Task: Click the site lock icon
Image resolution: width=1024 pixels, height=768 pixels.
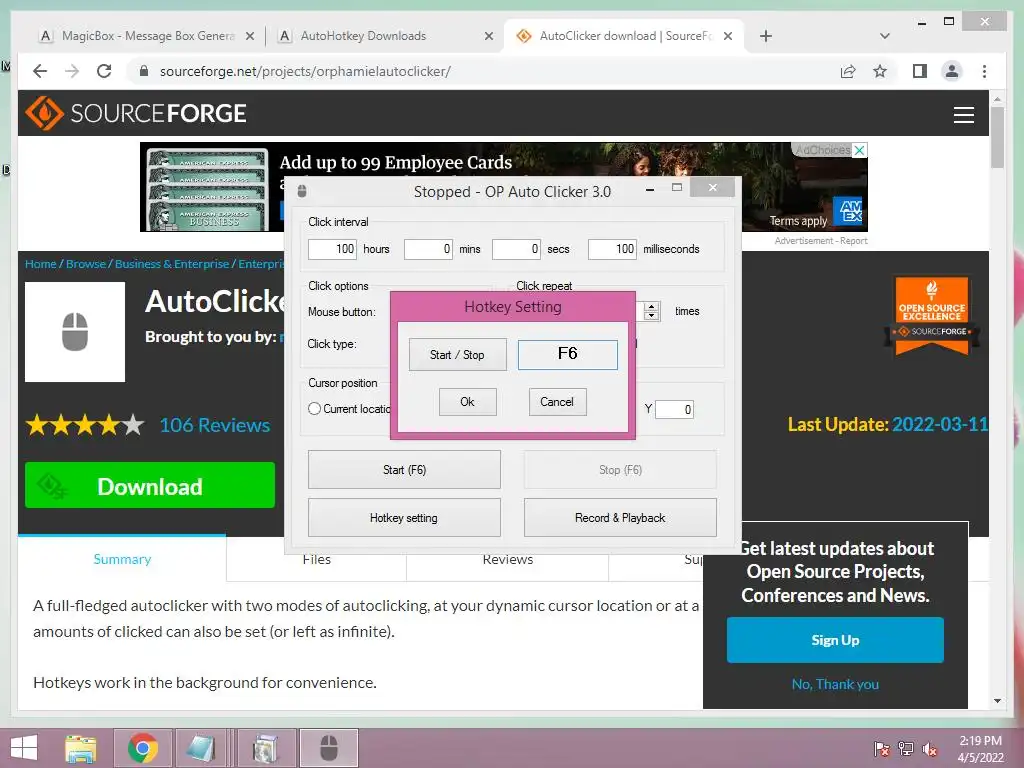Action: (144, 71)
